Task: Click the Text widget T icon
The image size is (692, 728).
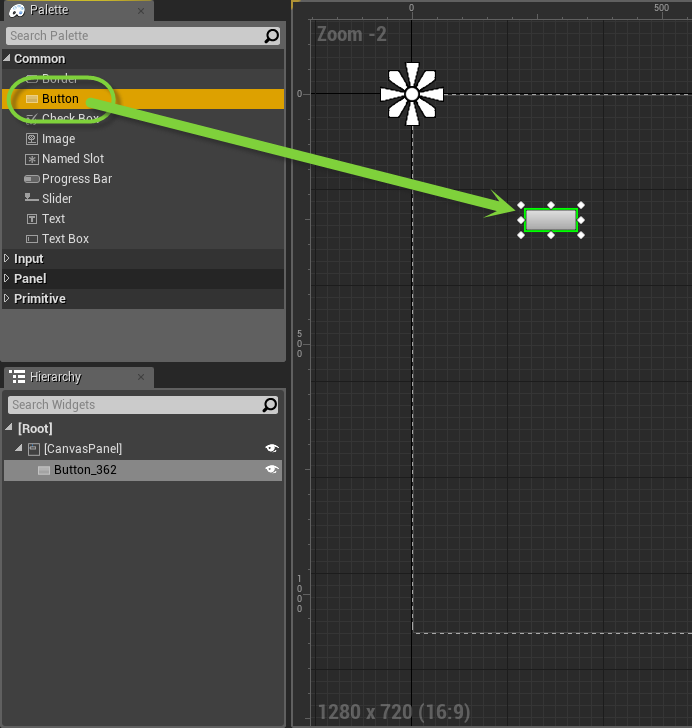Action: [x=32, y=219]
